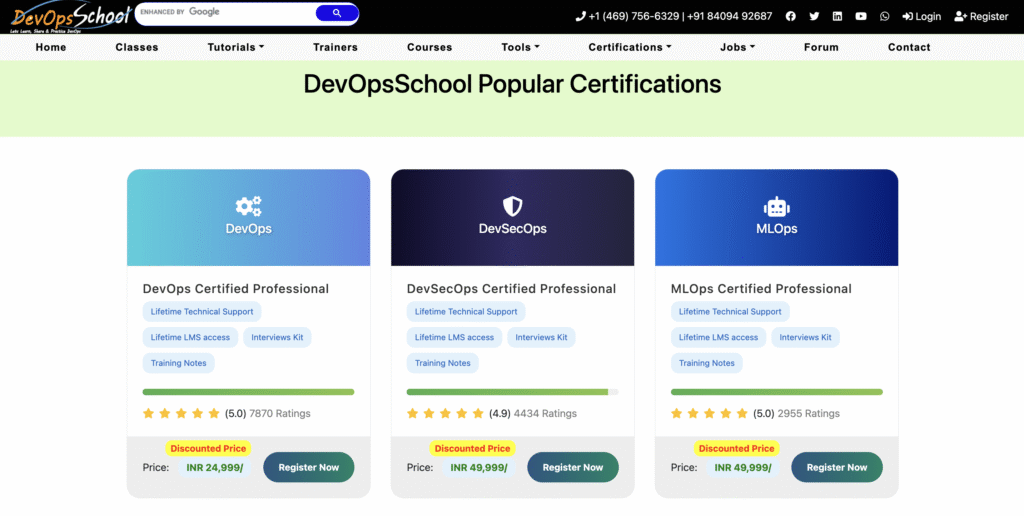This screenshot has width=1024, height=516.
Task: Click 4434 Ratings text
Action: [x=545, y=413]
